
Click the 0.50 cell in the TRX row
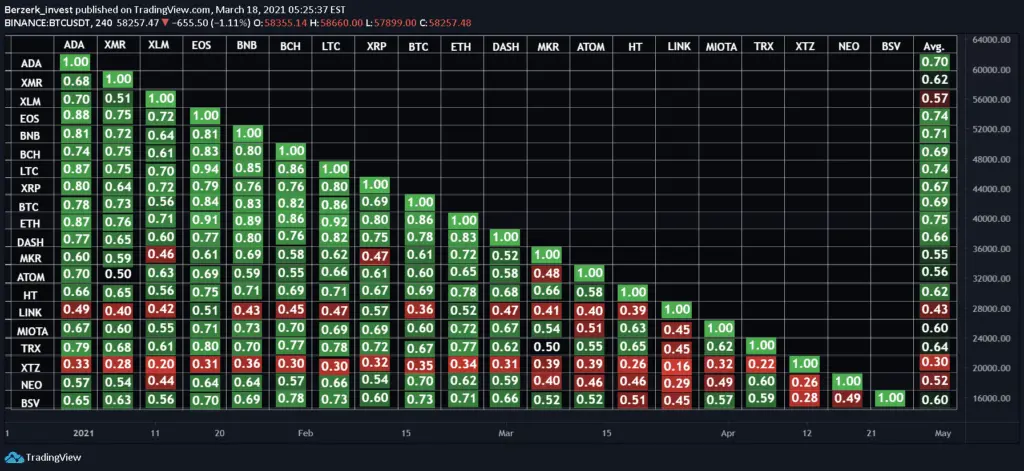click(547, 346)
